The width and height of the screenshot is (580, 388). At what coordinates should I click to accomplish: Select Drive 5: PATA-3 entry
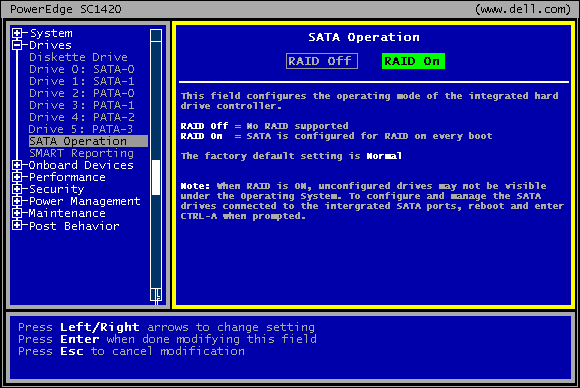(x=81, y=129)
